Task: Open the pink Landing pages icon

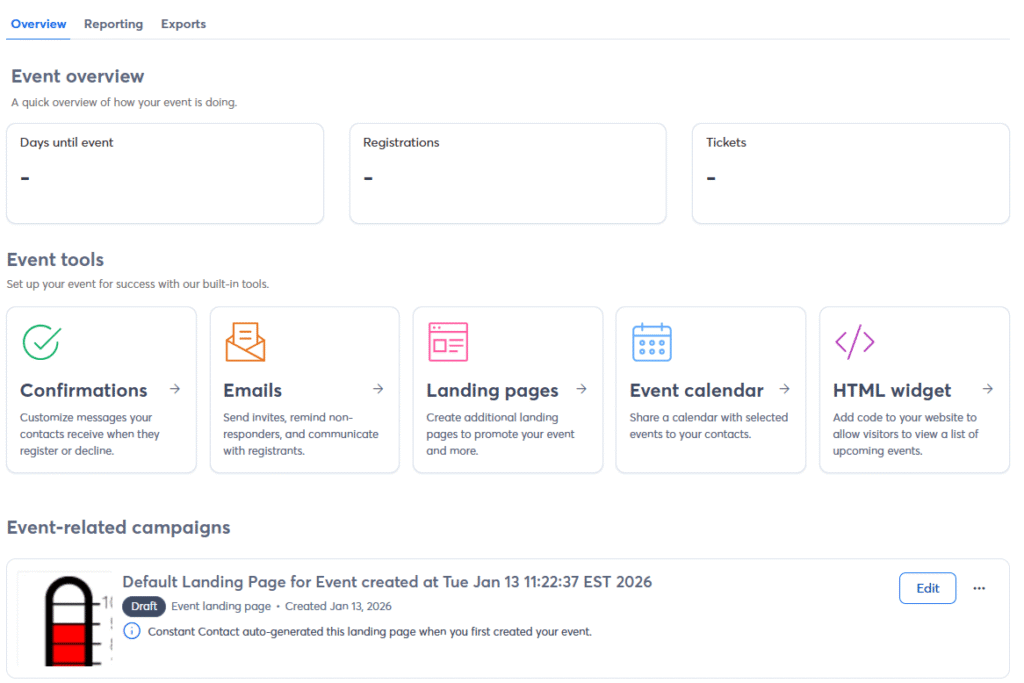Action: pos(448,342)
